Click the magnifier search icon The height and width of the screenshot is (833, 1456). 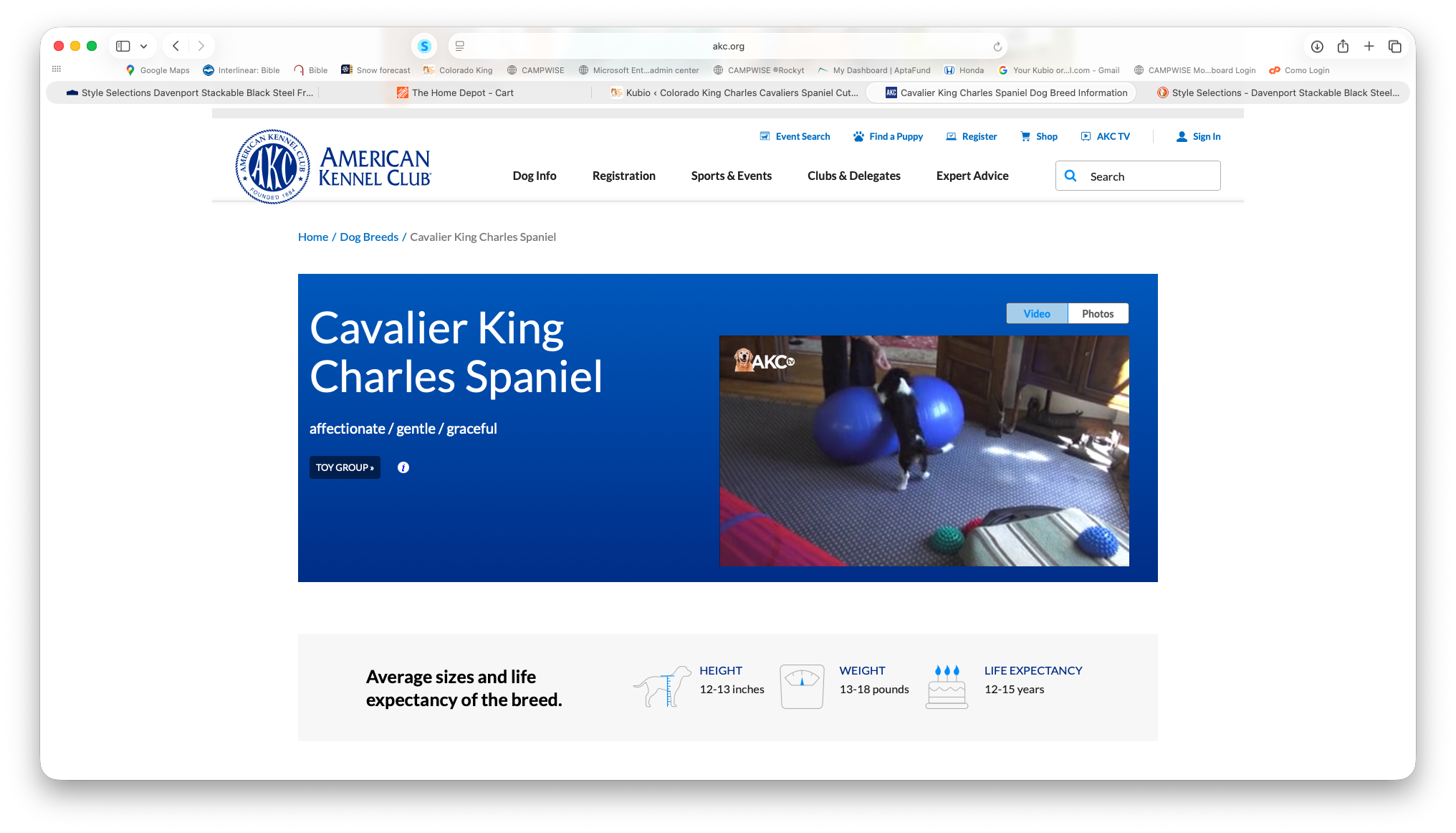pyautogui.click(x=1071, y=176)
